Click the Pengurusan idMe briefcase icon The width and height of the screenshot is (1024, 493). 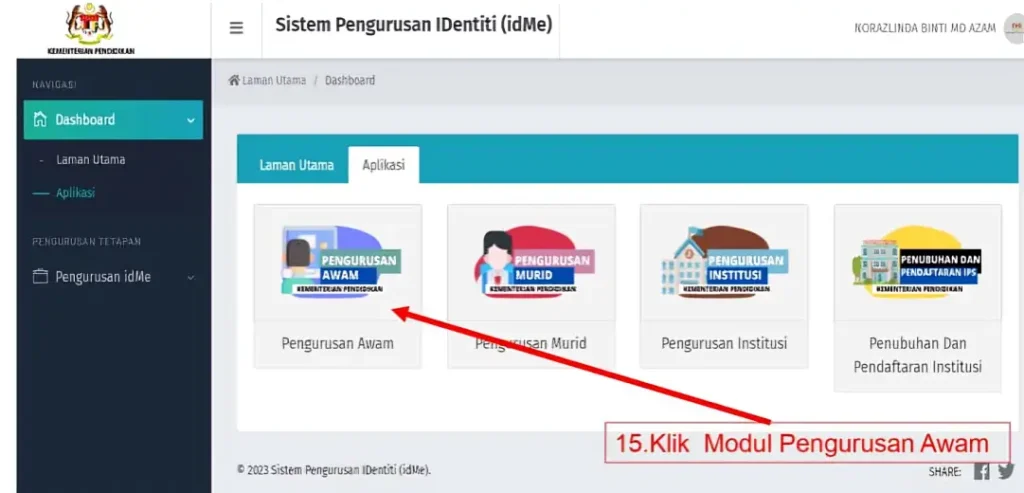coord(40,277)
